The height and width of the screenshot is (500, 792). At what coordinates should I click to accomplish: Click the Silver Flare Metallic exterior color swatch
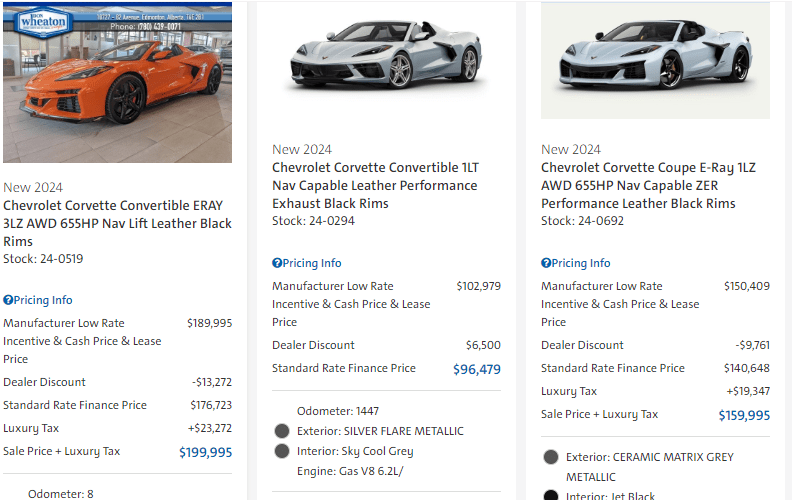282,431
